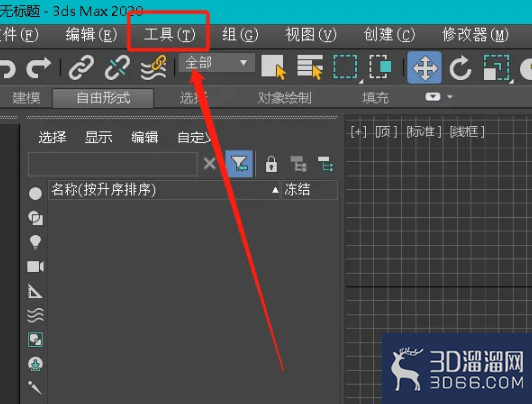This screenshot has width=532, height=404.
Task: Switch to the 自由形式 ribbon tab
Action: click(x=103, y=98)
